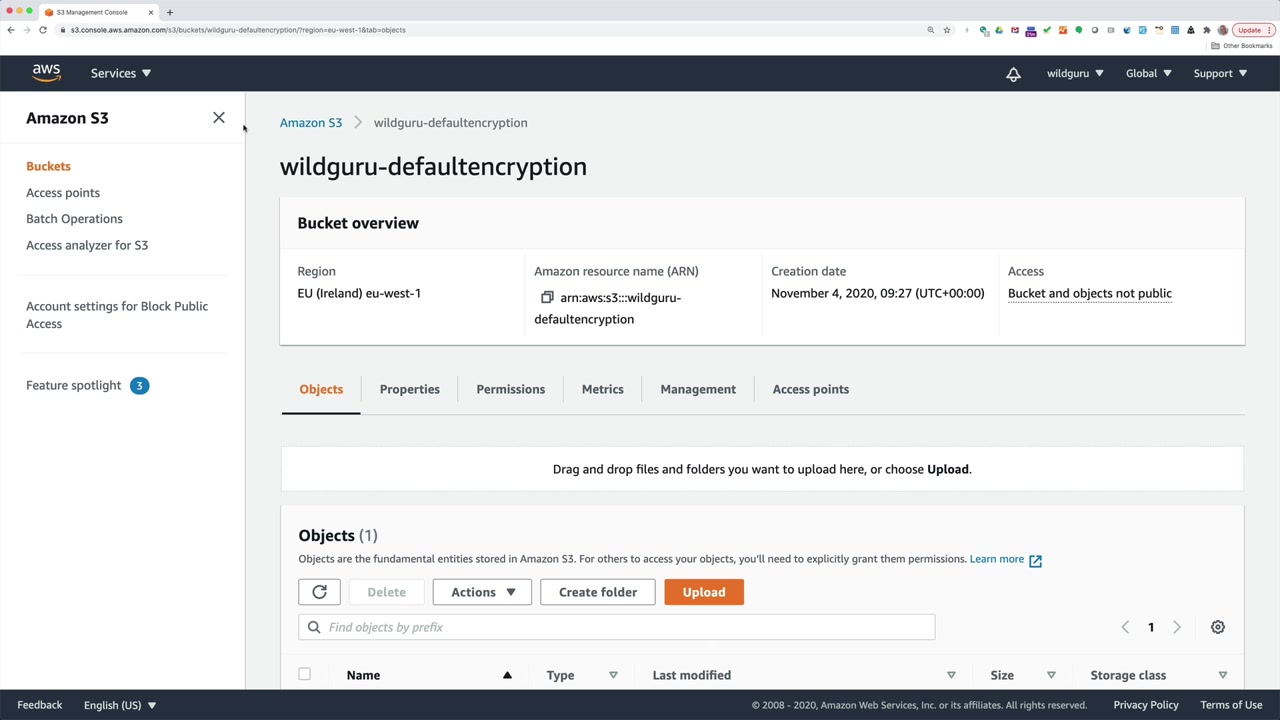The image size is (1280, 720).
Task: Open the Privacy Policy link
Action: 1146,705
